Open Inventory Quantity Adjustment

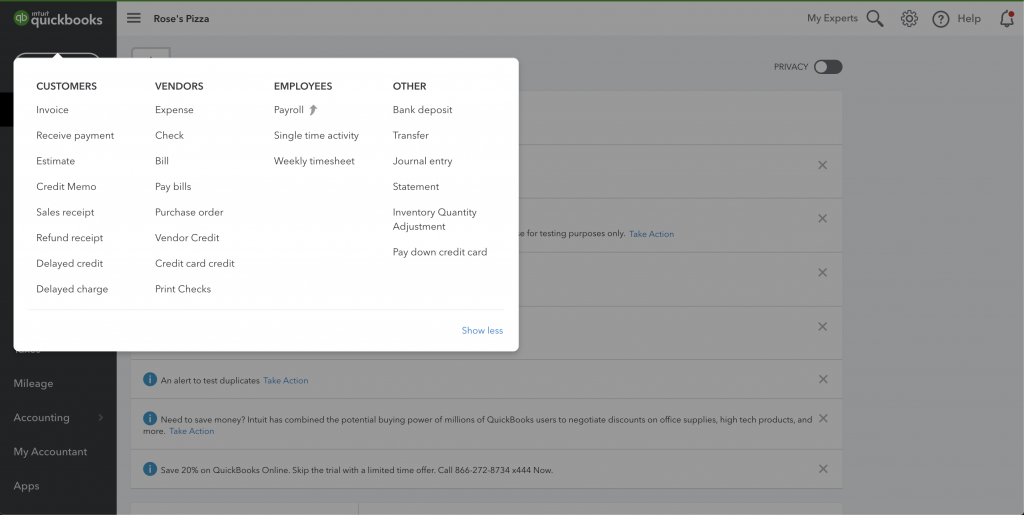[435, 219]
